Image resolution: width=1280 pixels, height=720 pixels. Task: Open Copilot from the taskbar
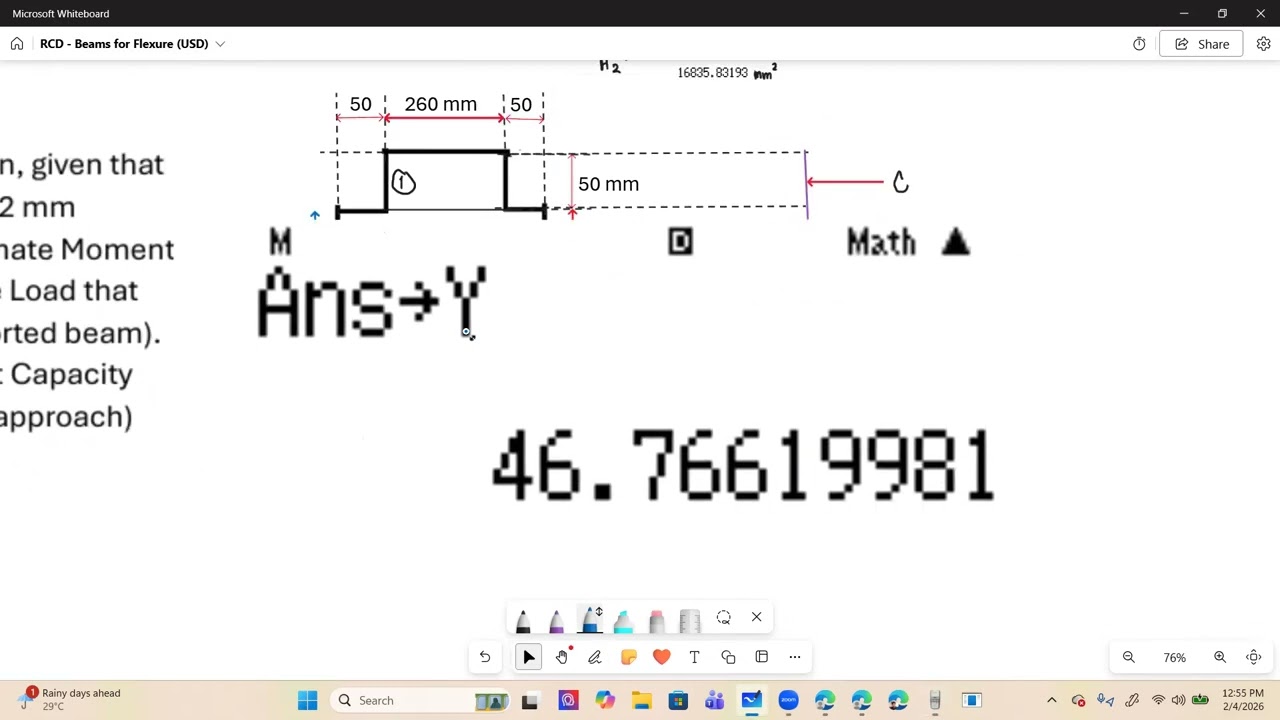point(605,700)
